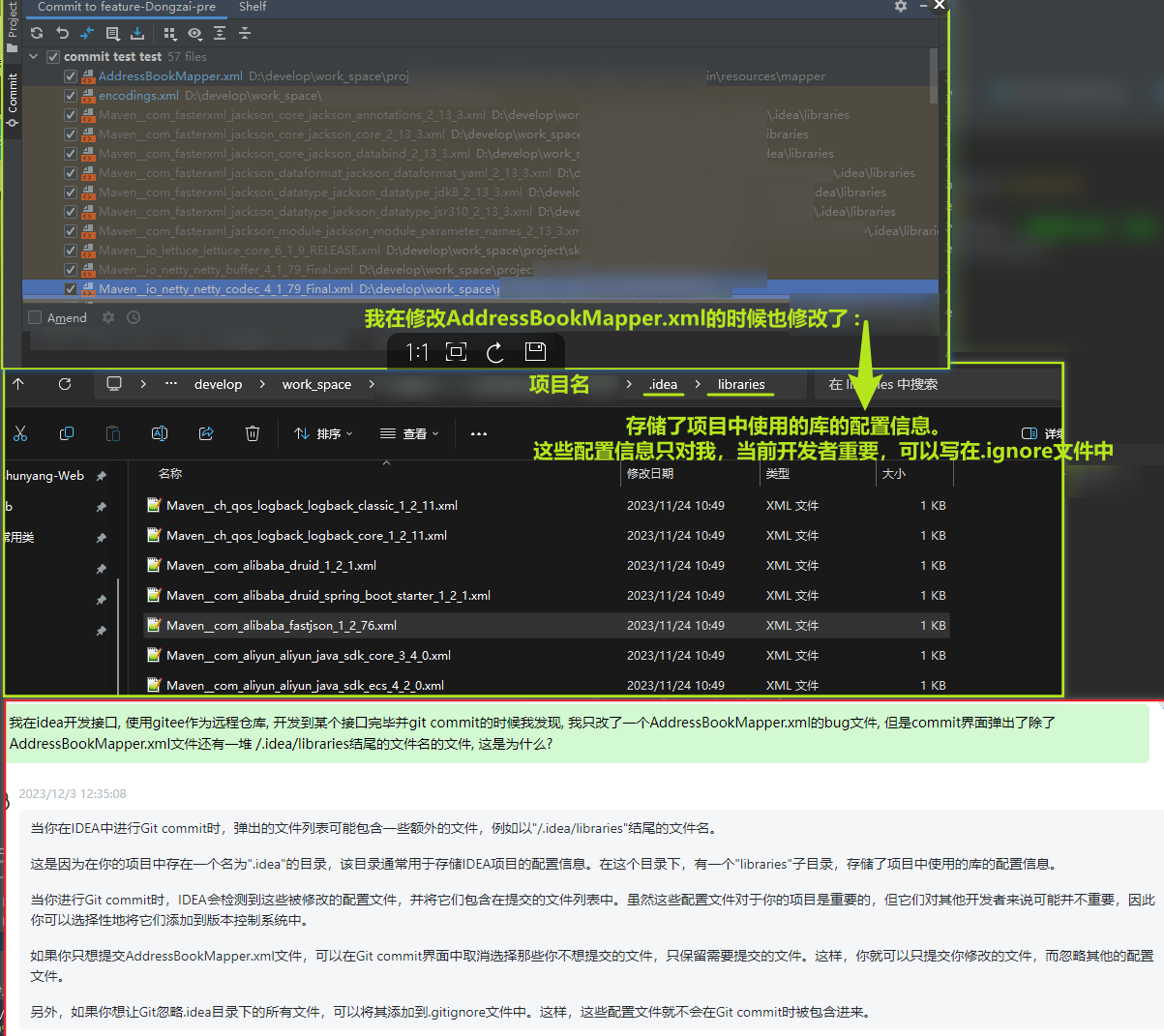1164x1036 pixels.
Task: Click the Explorer up-arrow navigation icon
Action: click(x=18, y=384)
